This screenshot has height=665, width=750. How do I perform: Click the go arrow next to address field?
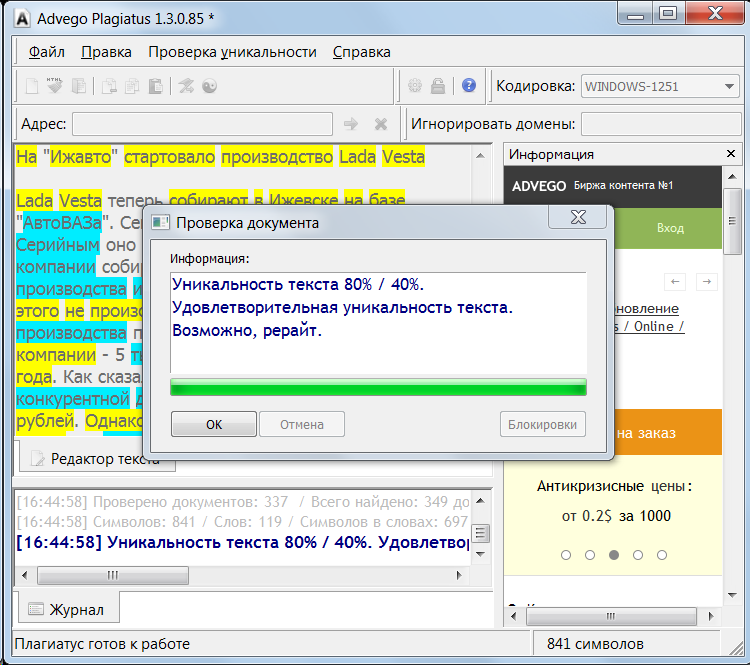pyautogui.click(x=351, y=124)
